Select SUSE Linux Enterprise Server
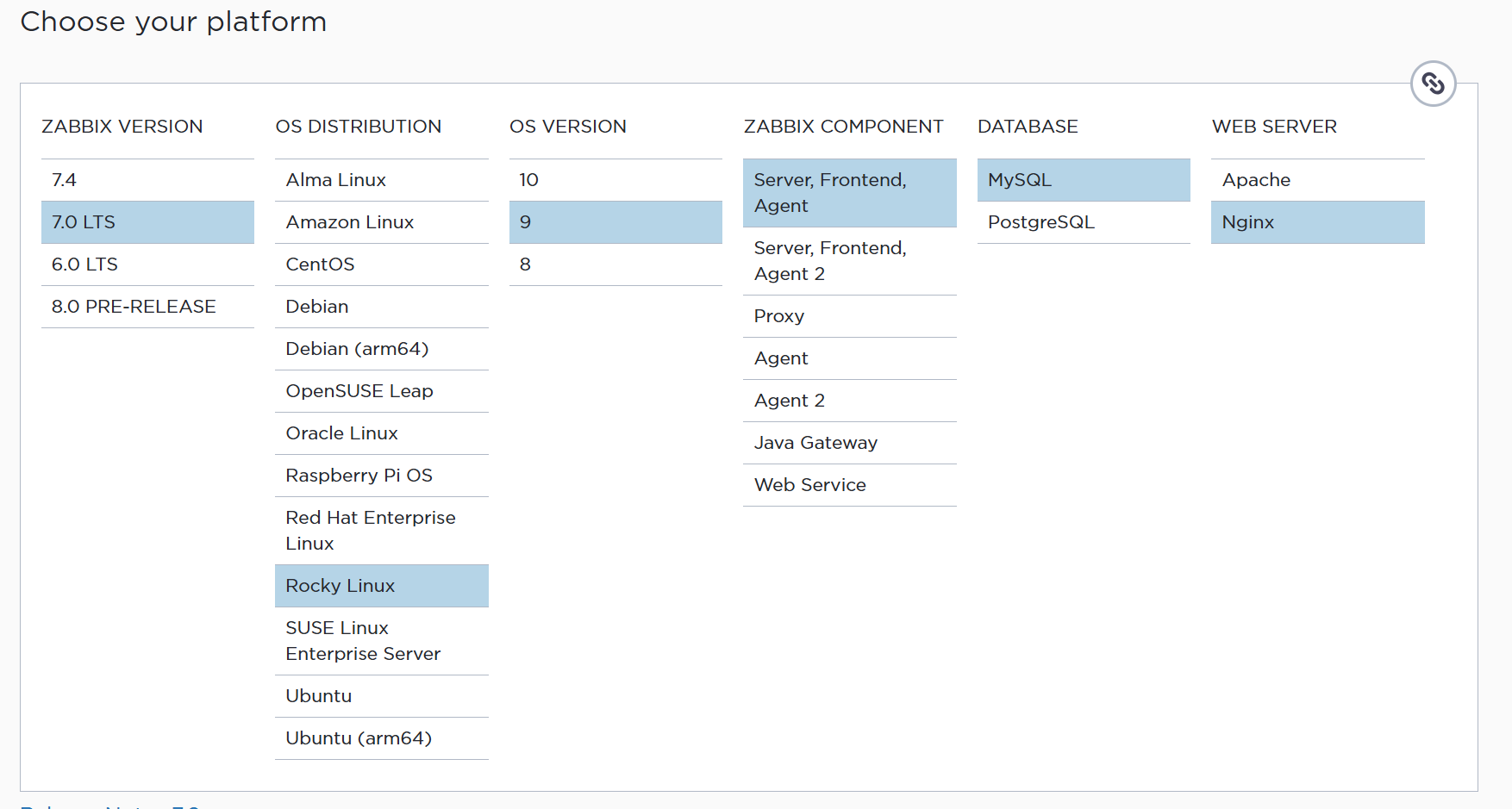Screen dimensions: 1512x809 point(381,641)
